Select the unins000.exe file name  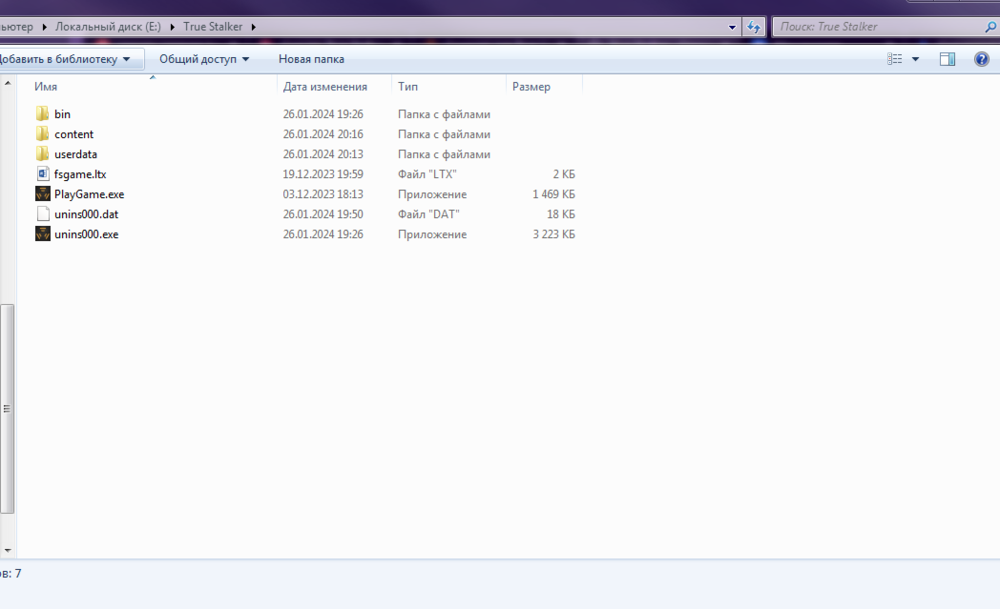coord(86,234)
